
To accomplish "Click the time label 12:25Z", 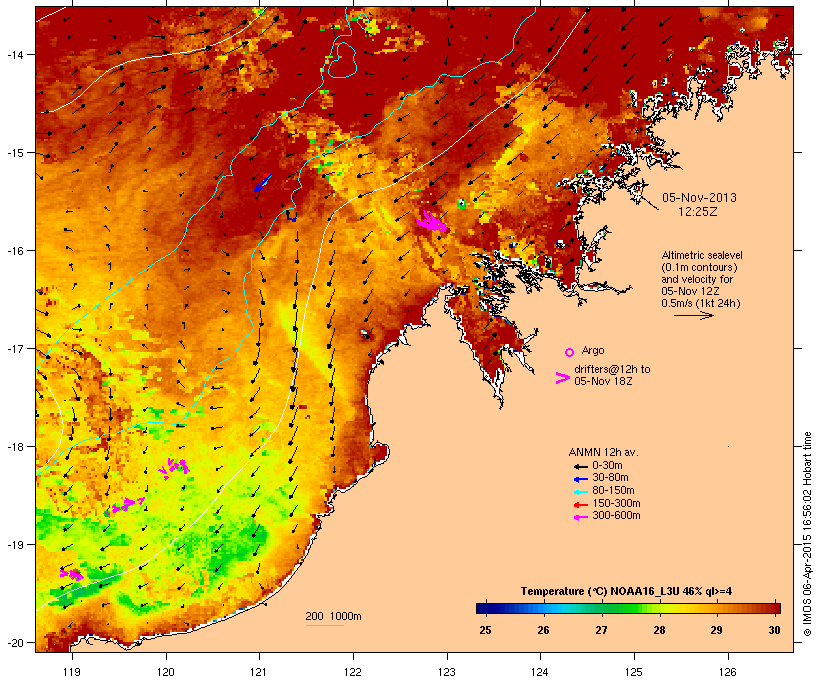I will (x=698, y=212).
